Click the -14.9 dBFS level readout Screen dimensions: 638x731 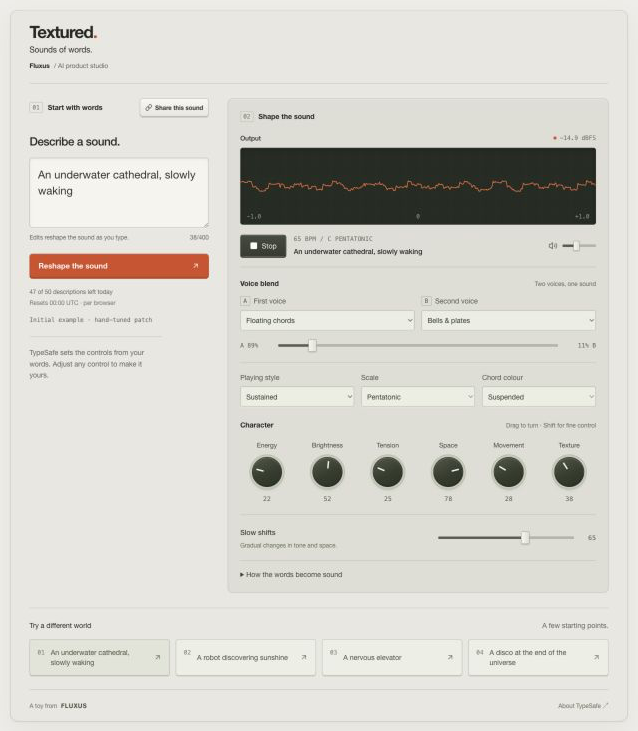(574, 138)
